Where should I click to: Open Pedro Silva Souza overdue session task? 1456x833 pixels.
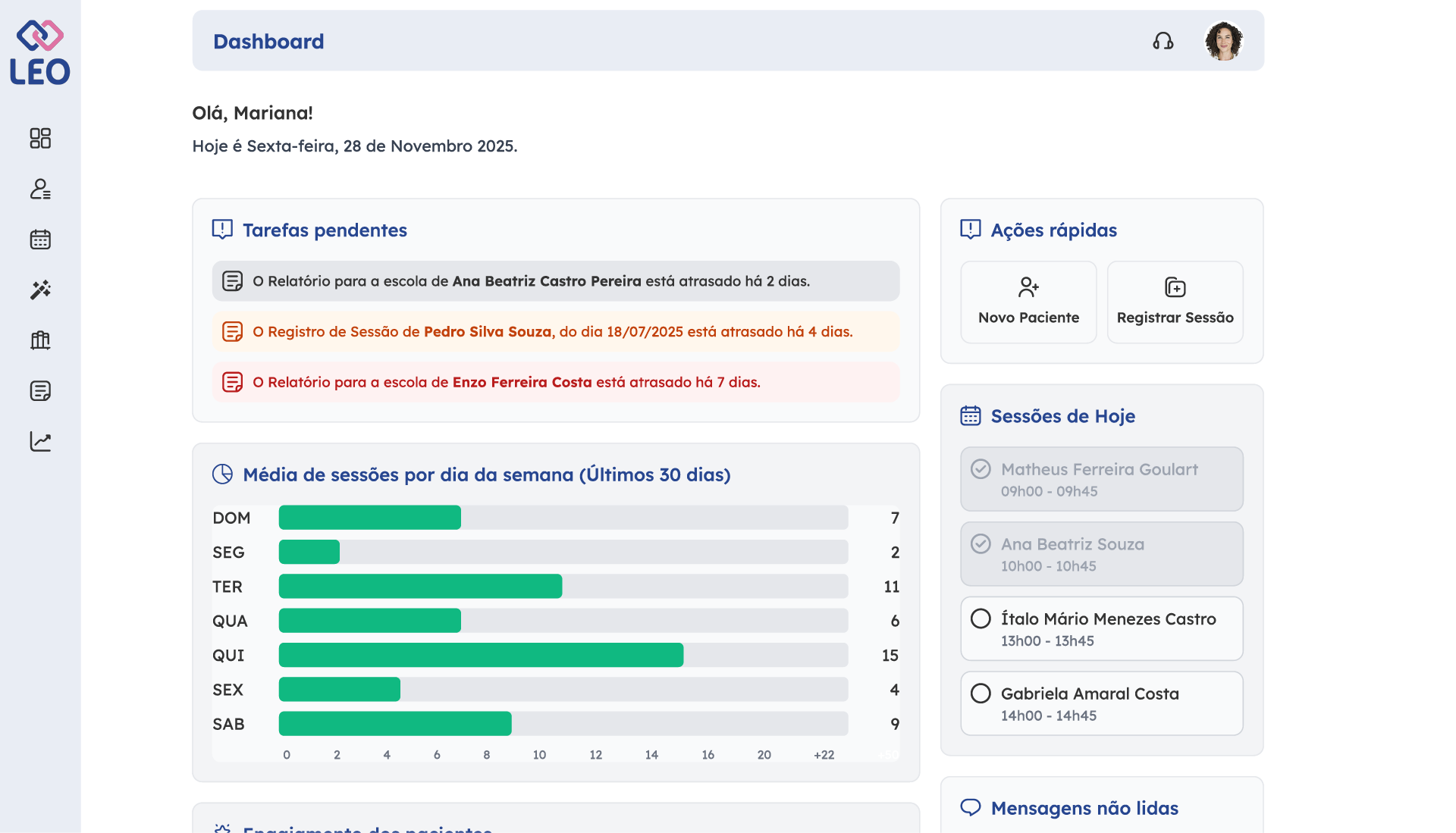click(x=556, y=332)
